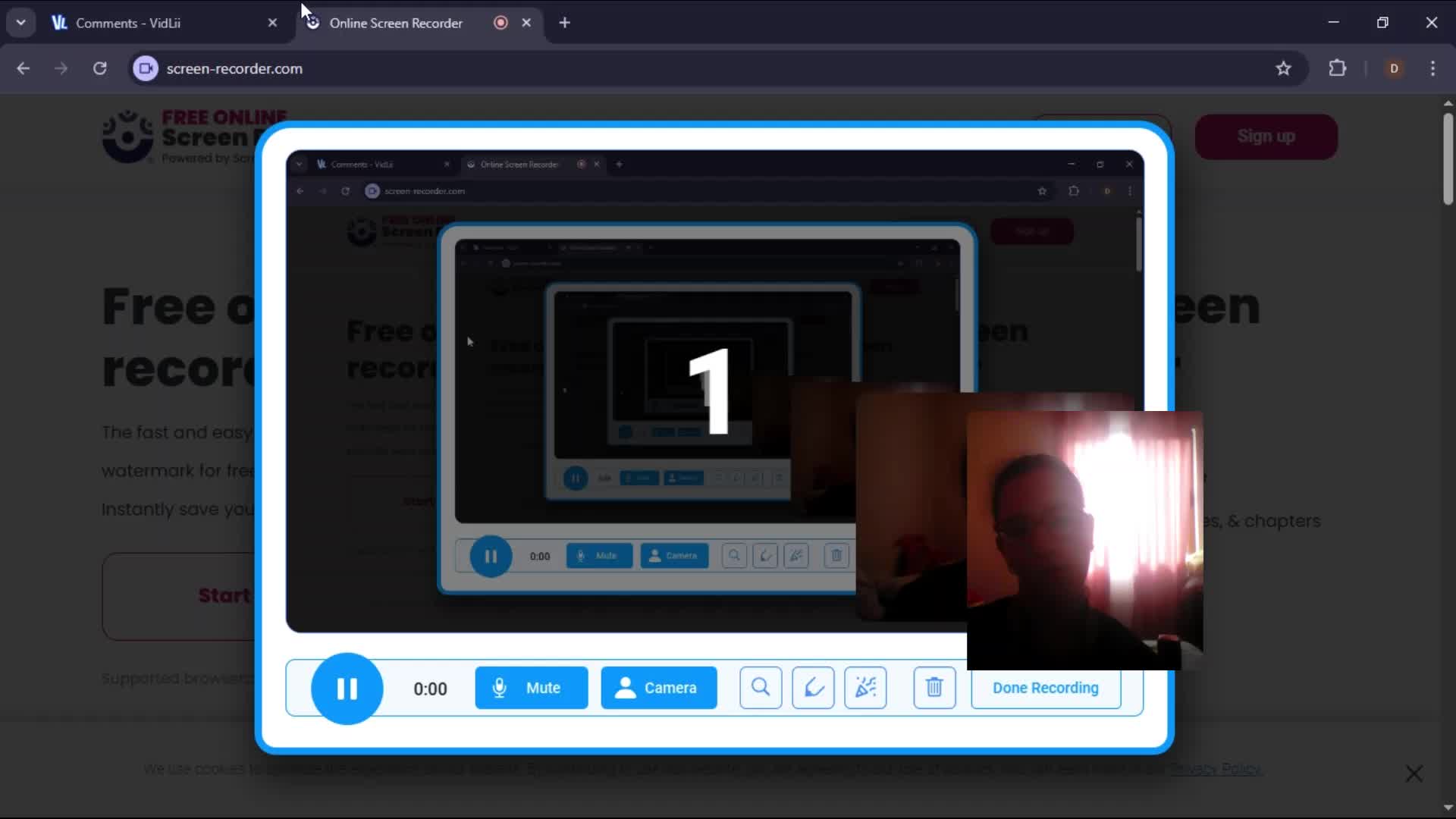Viewport: 1456px width, 819px height.
Task: Toggle the Camera button
Action: (x=658, y=688)
